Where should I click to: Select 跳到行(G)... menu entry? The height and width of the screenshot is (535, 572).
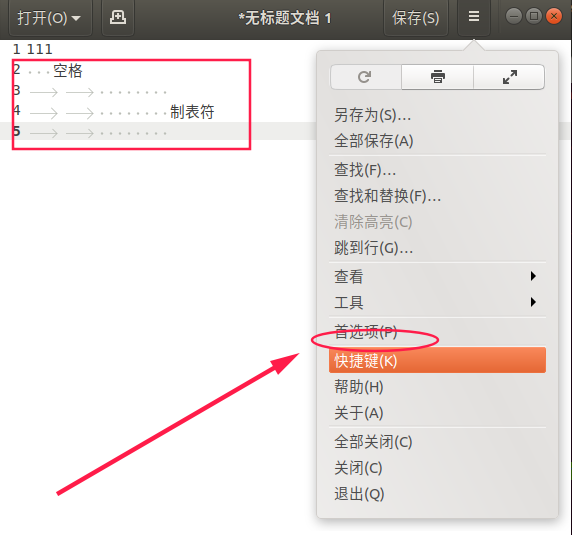(437, 248)
